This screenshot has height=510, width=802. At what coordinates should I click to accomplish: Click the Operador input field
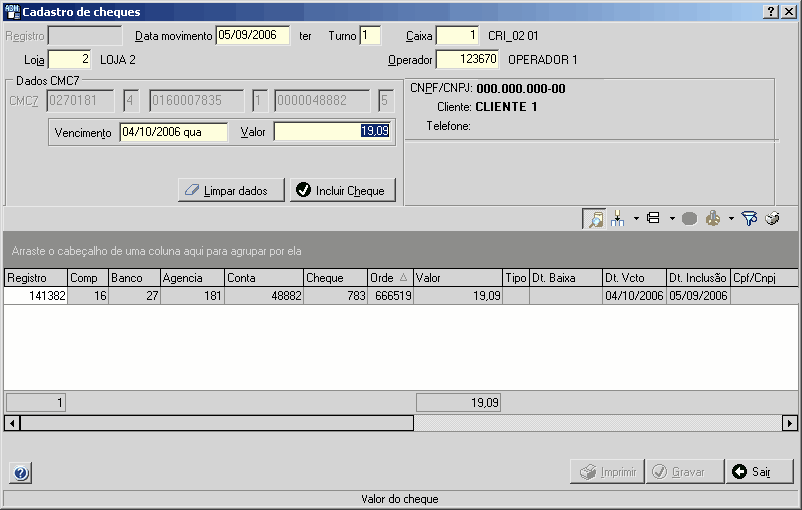467,59
